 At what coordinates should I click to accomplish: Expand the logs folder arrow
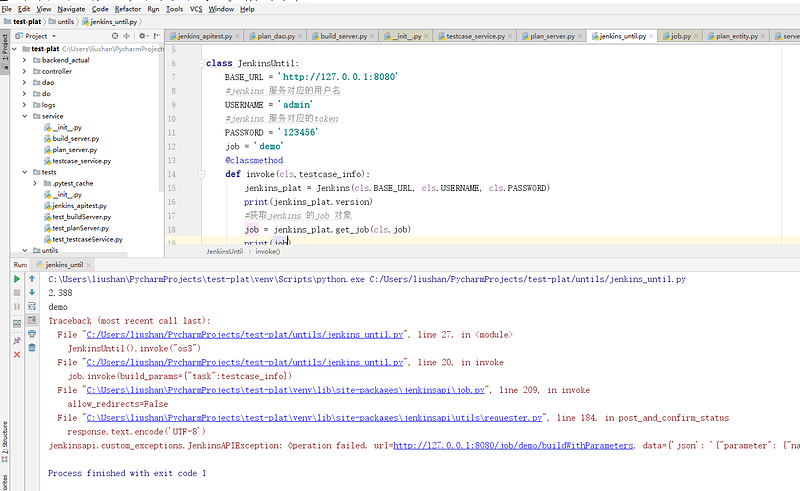click(24, 105)
